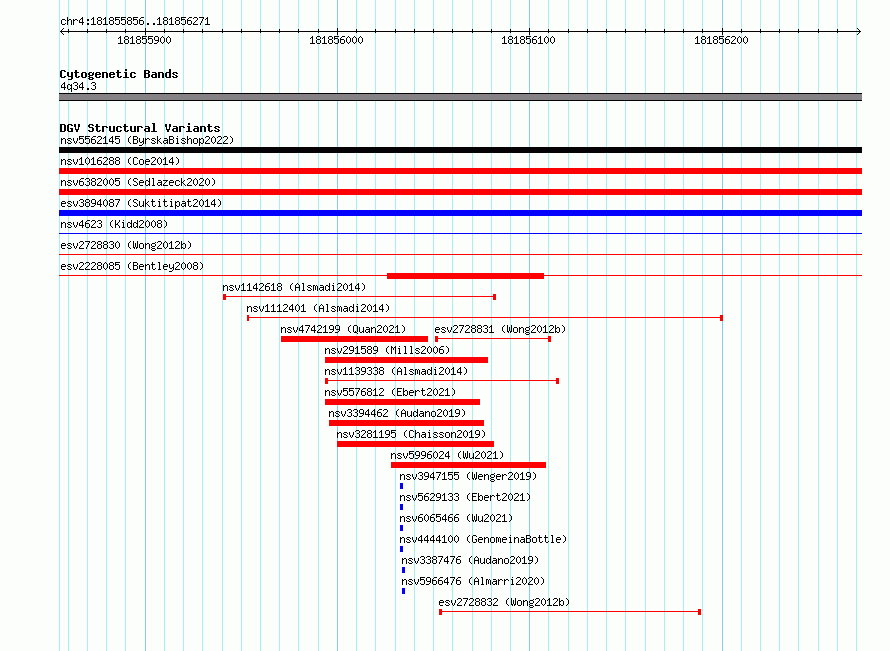The image size is (890, 651).
Task: Click ruler coordinate 181856000
Action: point(336,40)
